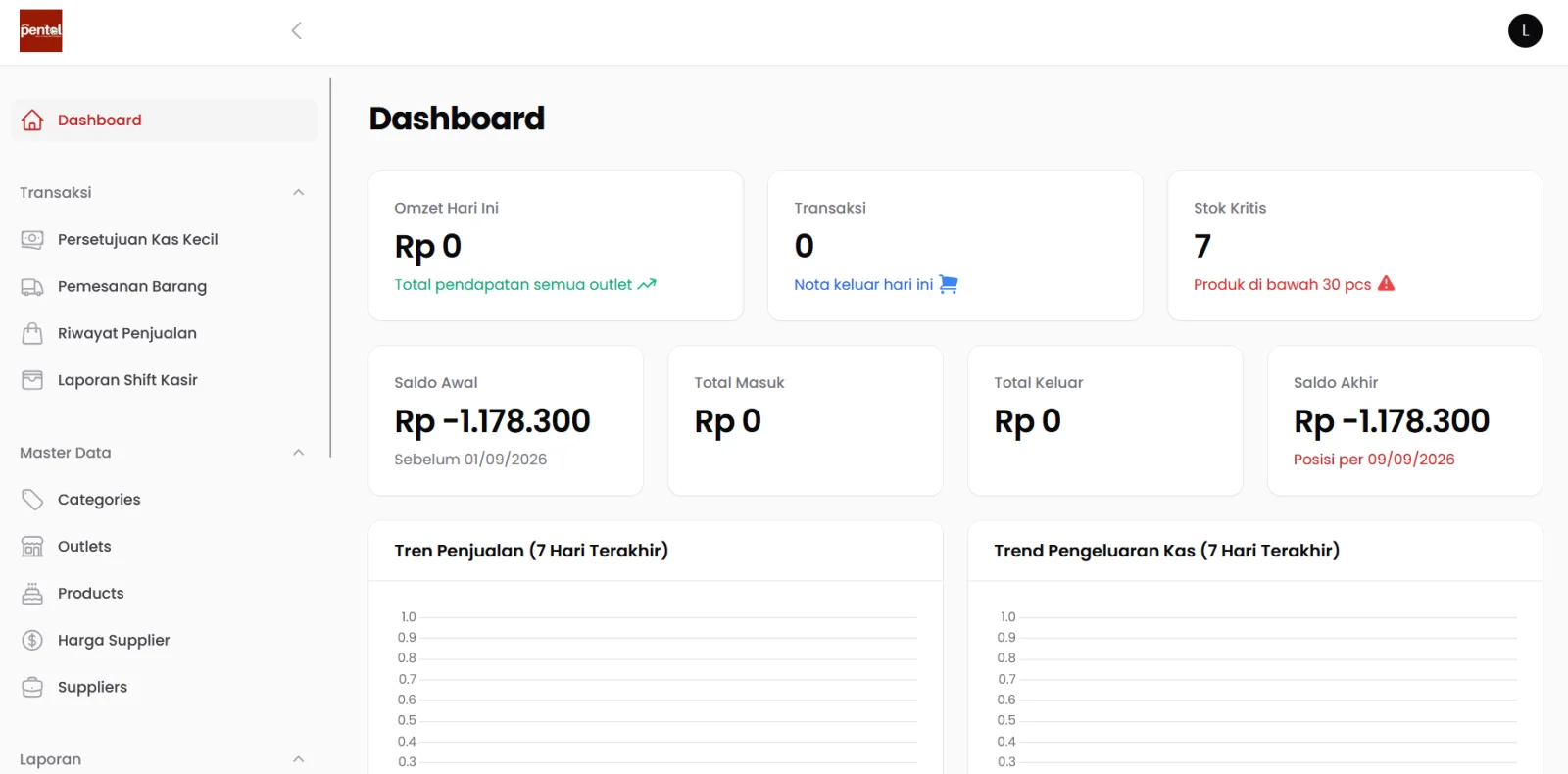Open the Dashboard menu item
Viewport: 1568px width, 774px height.
(x=165, y=121)
